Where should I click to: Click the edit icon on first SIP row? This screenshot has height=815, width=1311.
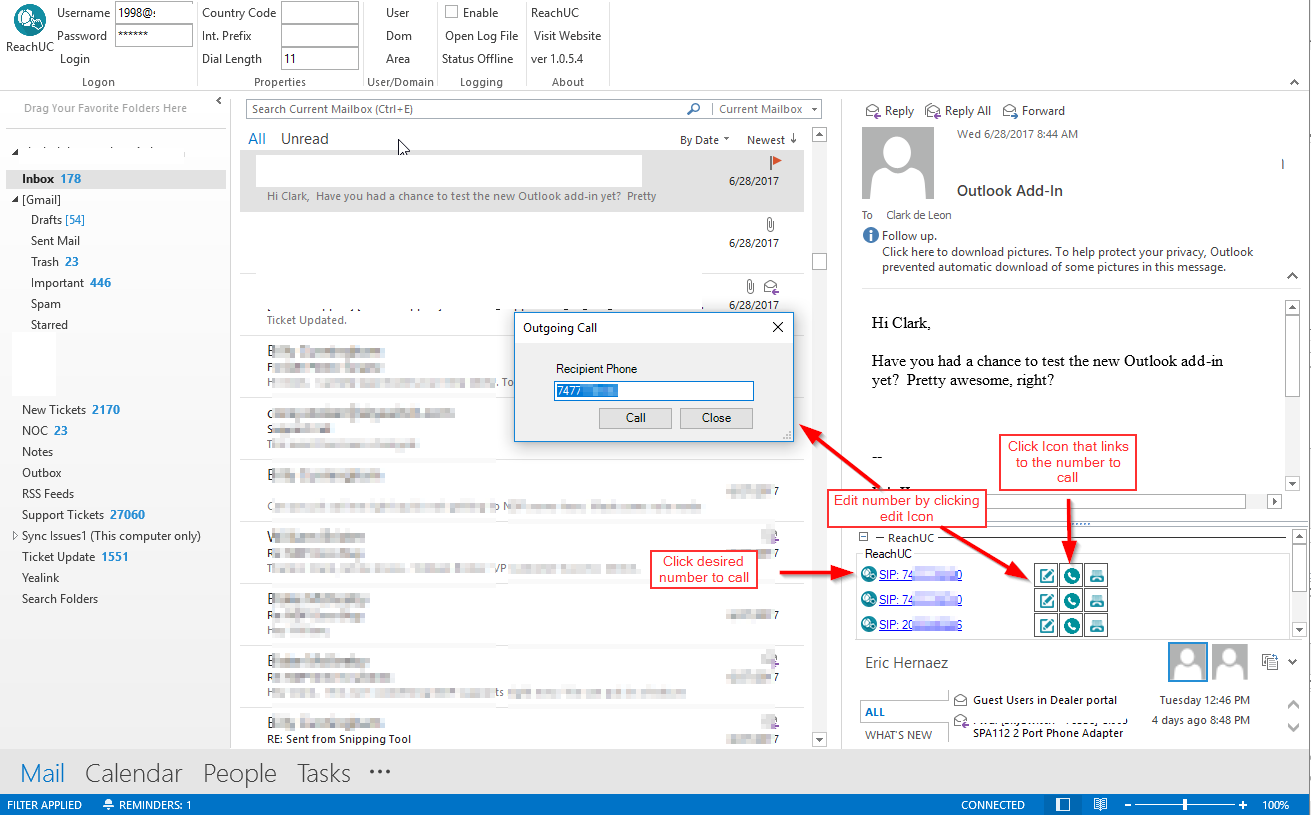(x=1047, y=575)
